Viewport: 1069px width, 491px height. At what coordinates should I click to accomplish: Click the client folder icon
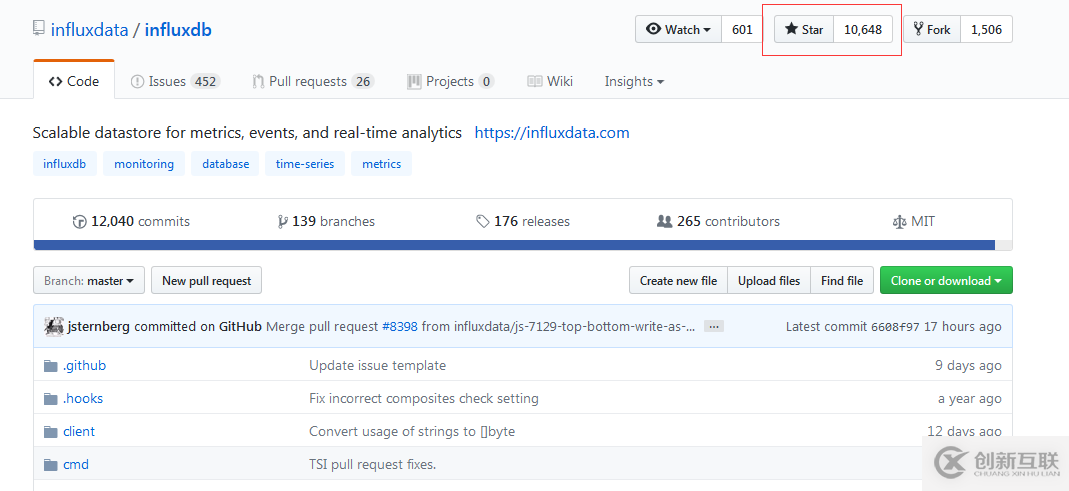coord(51,432)
